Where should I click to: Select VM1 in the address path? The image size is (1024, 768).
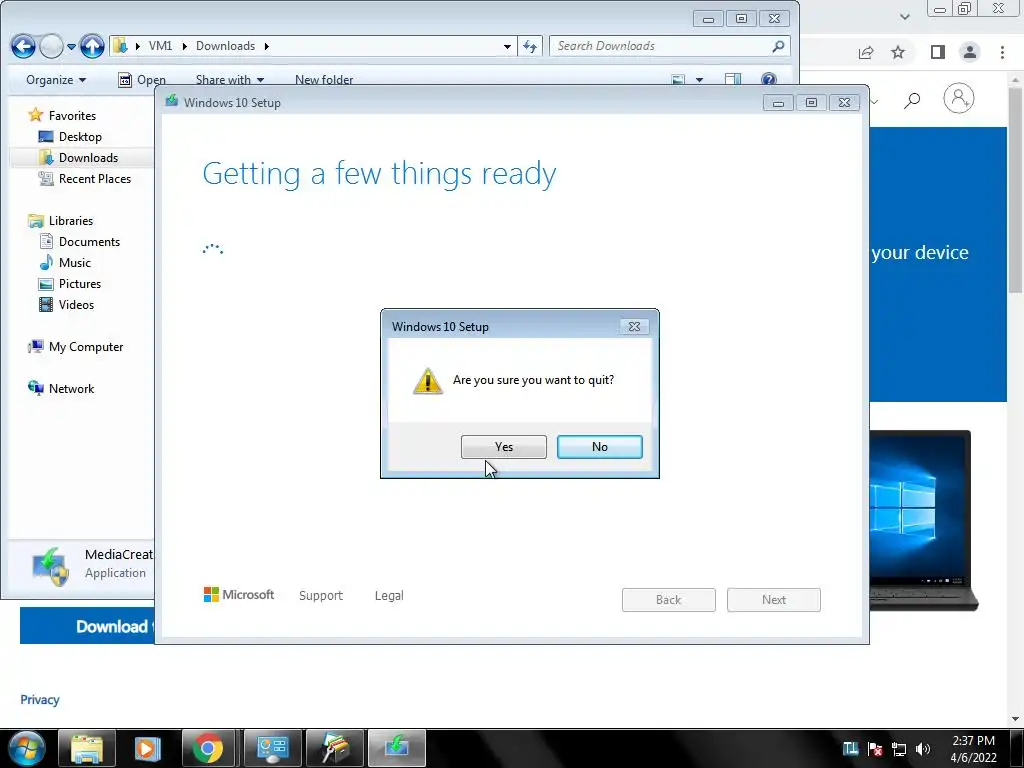(161, 46)
